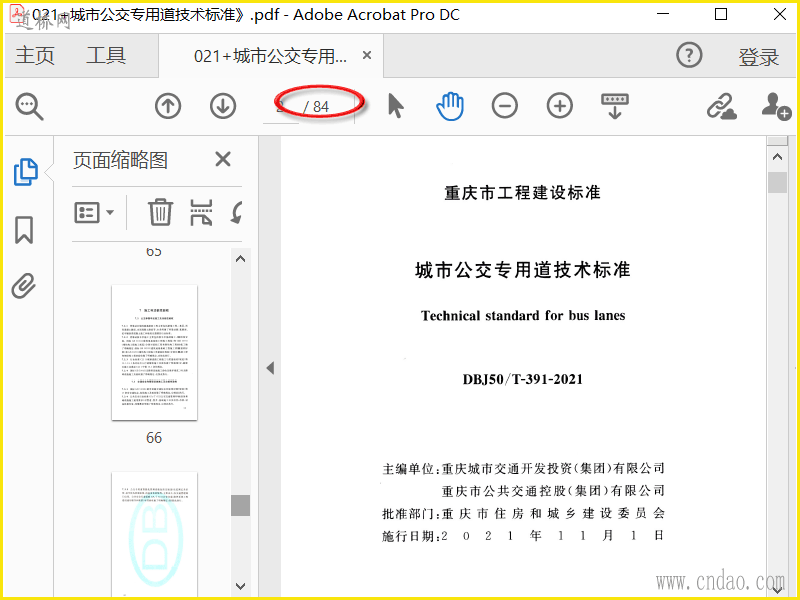Click the title 城市公交专用道技术标准
The width and height of the screenshot is (800, 600).
(522, 269)
